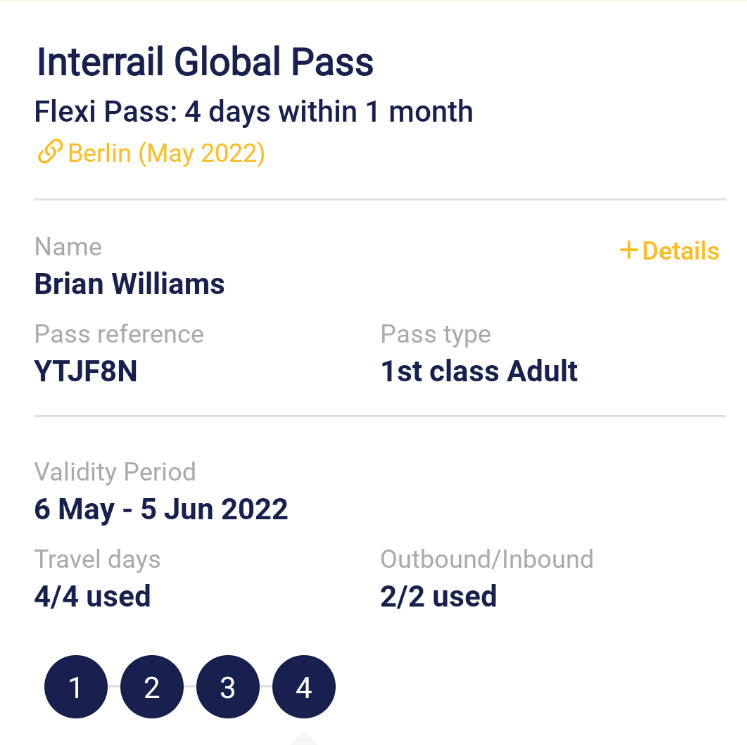Click the Travel days label
Viewport: 747px width, 745px height.
(x=97, y=559)
